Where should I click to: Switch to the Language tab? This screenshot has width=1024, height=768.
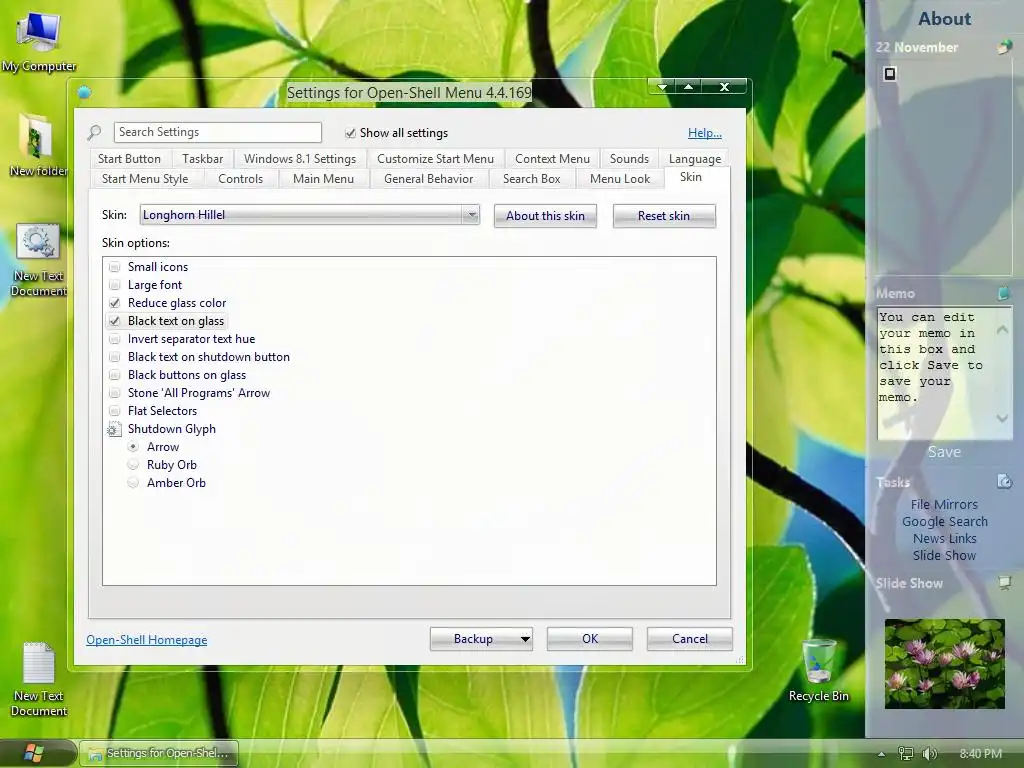click(x=695, y=159)
